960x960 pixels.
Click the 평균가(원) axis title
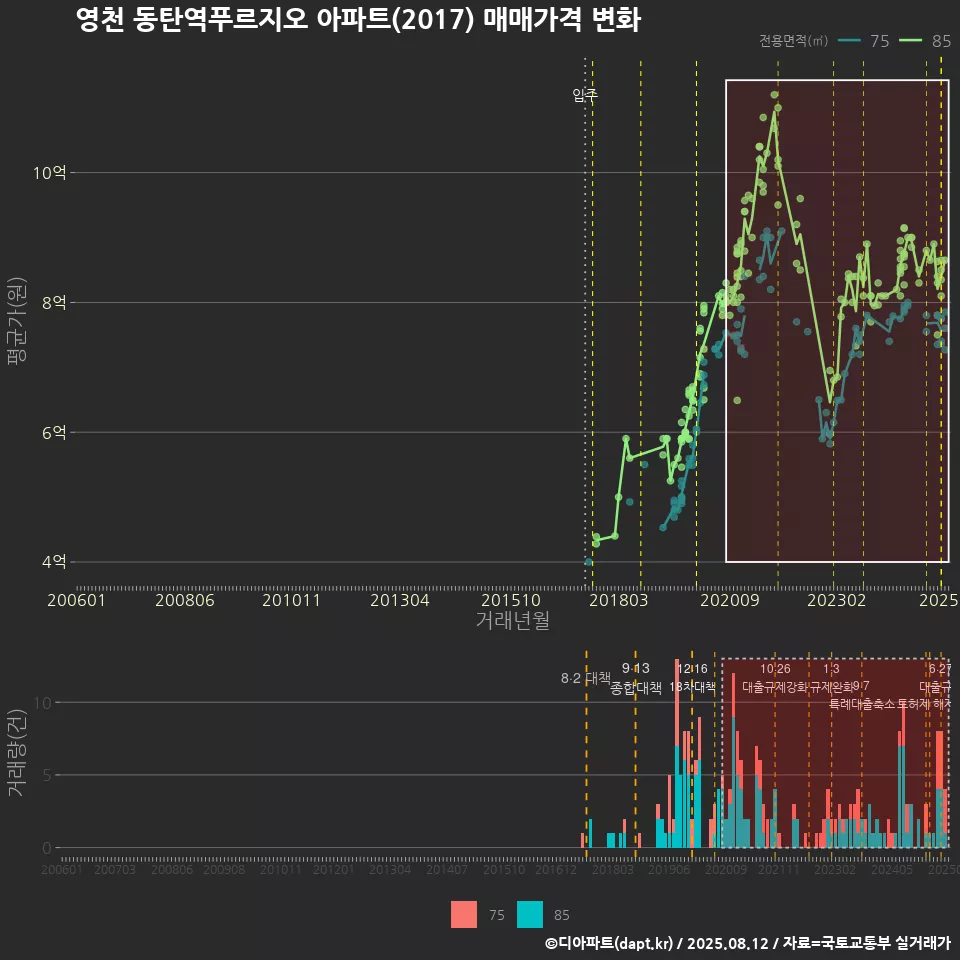17,321
